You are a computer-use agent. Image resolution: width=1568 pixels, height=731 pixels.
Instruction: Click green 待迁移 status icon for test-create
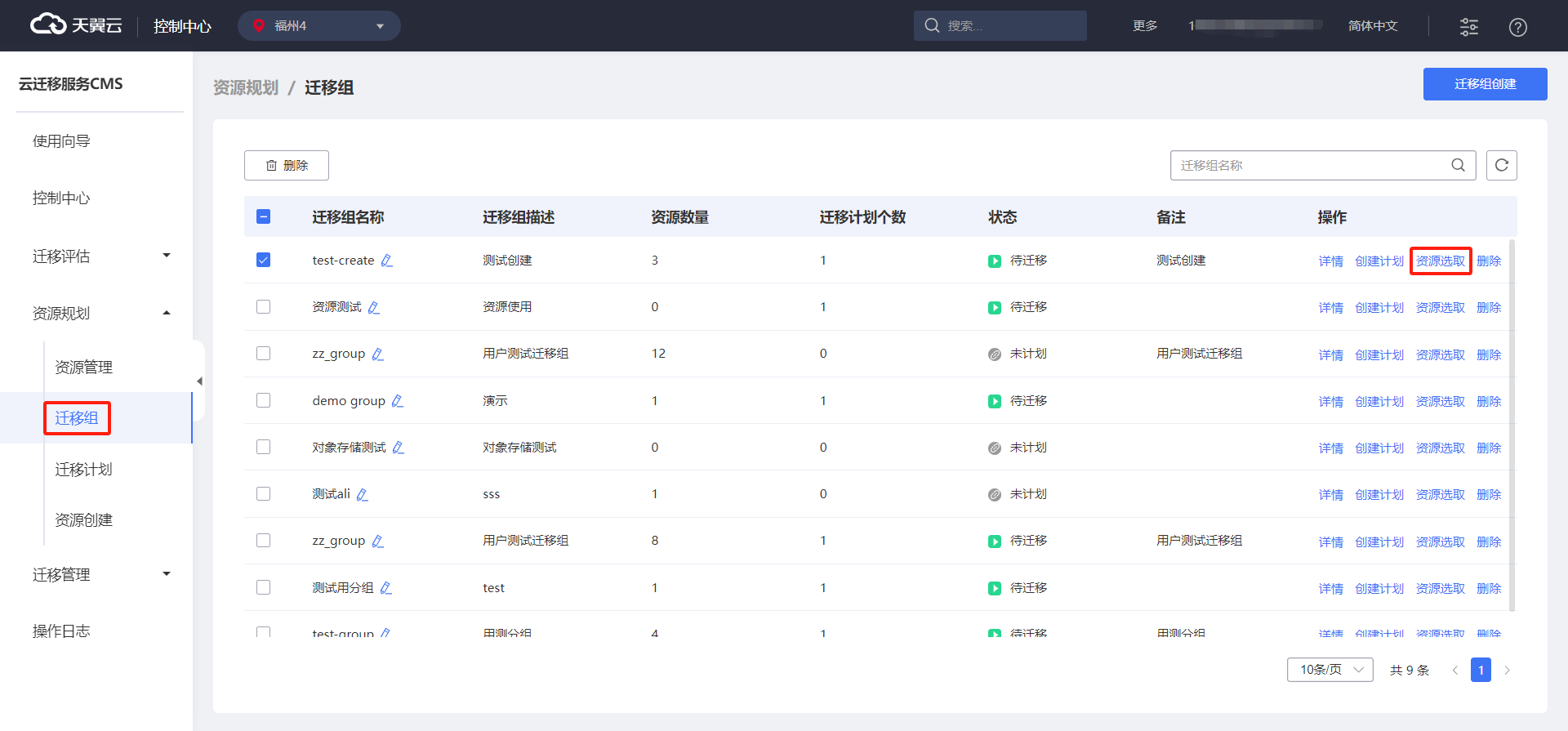coord(994,261)
